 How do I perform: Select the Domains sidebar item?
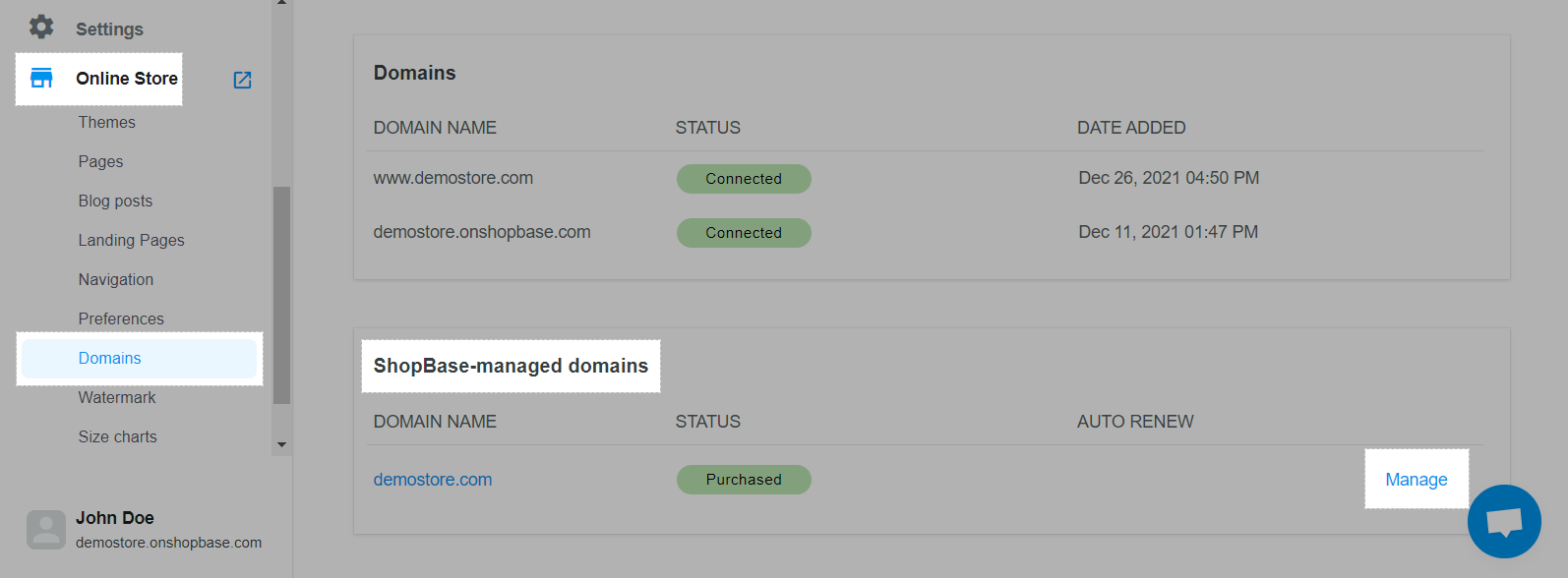pyautogui.click(x=139, y=358)
